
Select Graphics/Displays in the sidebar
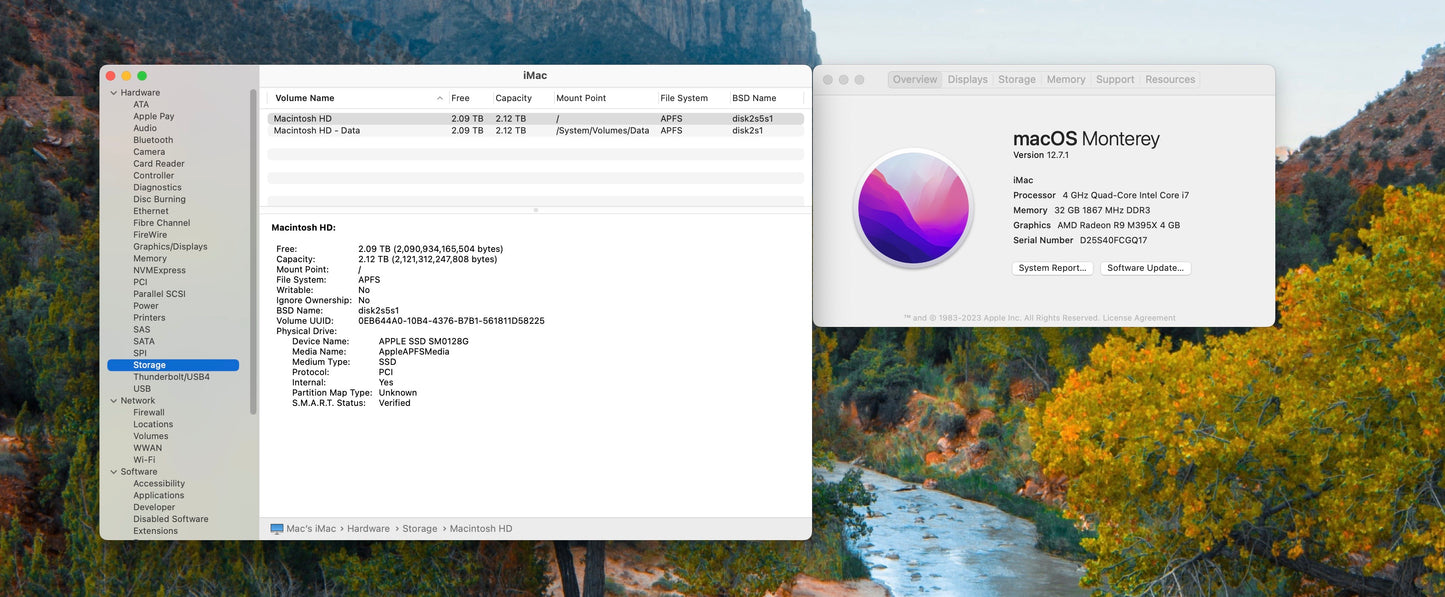tap(170, 247)
